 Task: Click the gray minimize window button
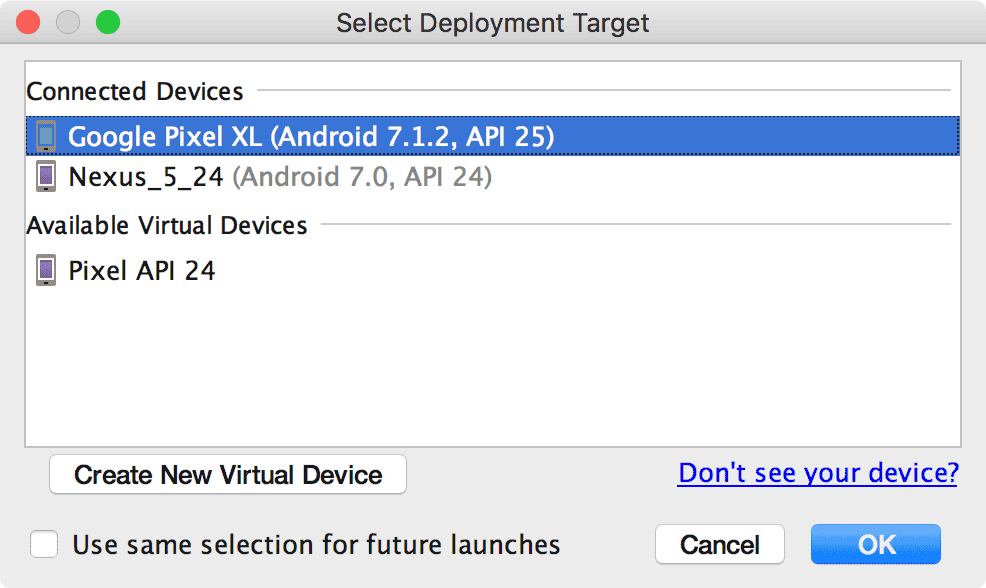[68, 22]
